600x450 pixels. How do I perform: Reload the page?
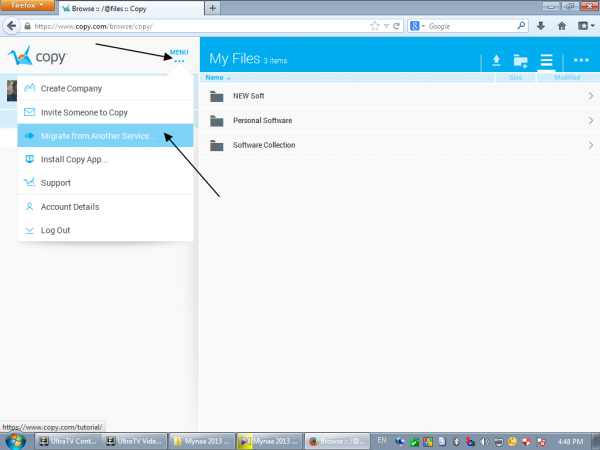[396, 26]
